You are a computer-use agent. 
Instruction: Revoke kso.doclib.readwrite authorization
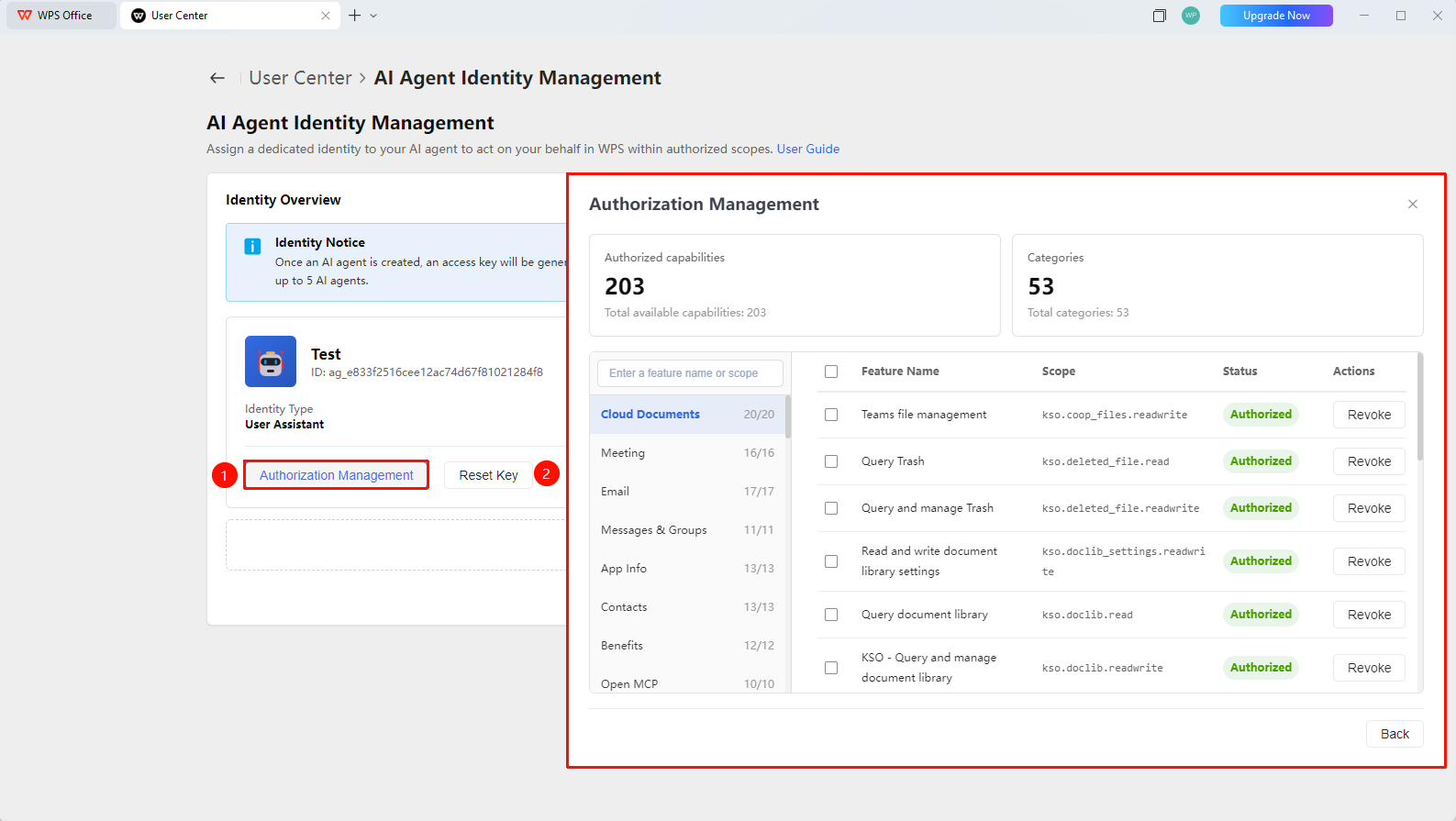click(x=1369, y=668)
